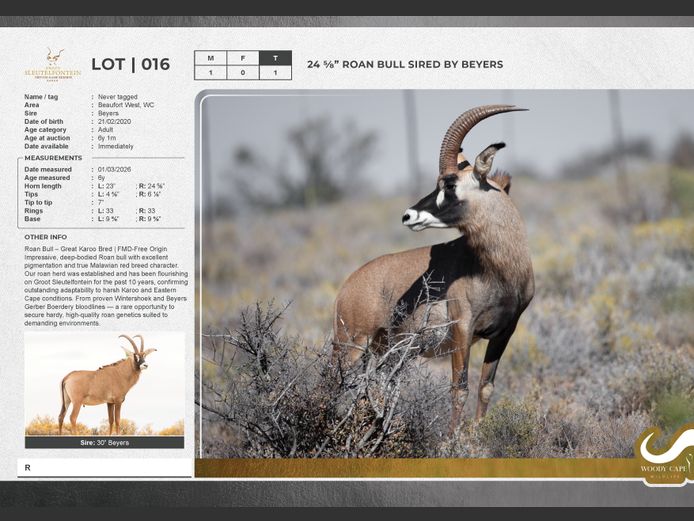The height and width of the screenshot is (521, 694).
Task: Click the F column header cell
Action: pyautogui.click(x=243, y=58)
